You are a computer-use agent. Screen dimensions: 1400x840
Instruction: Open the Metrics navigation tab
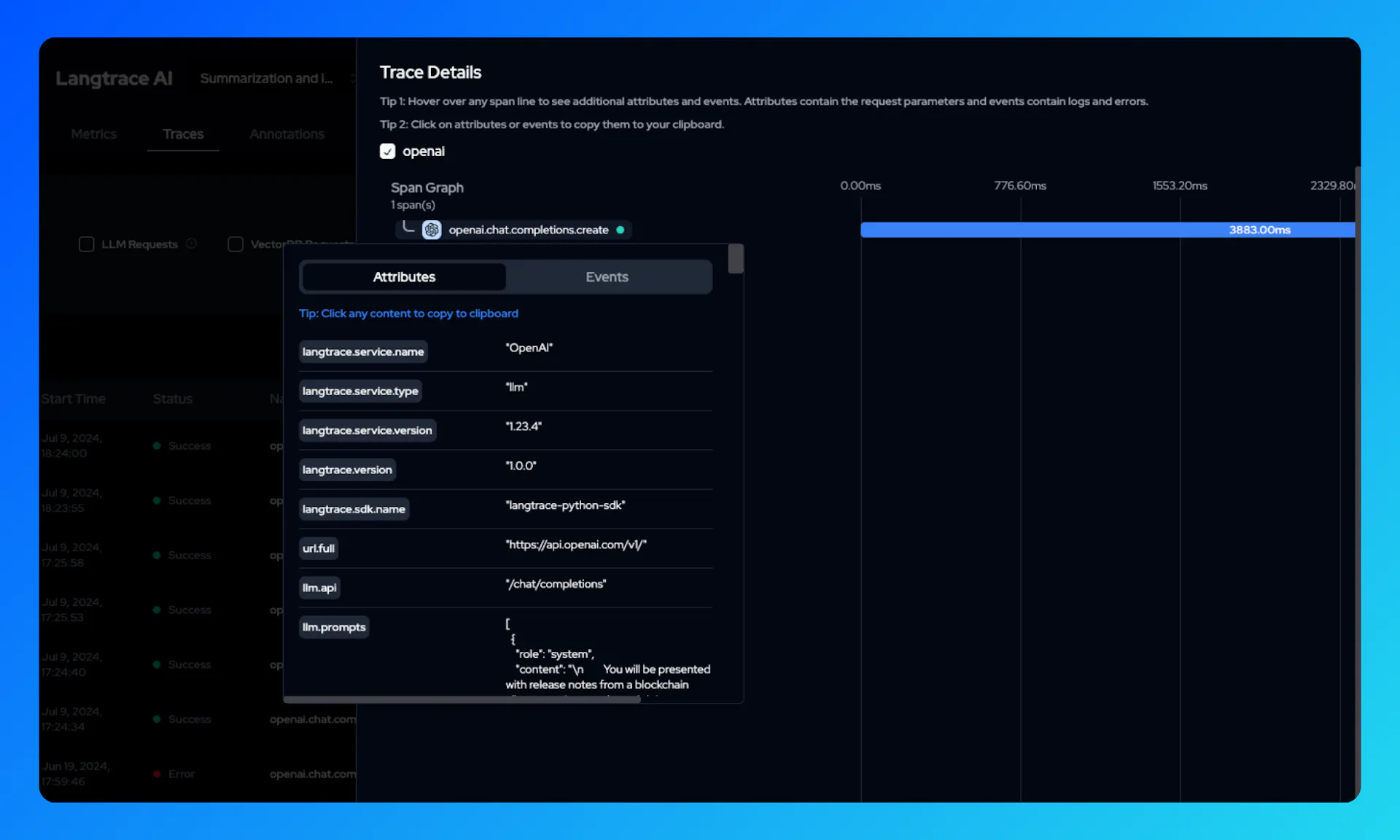click(93, 133)
